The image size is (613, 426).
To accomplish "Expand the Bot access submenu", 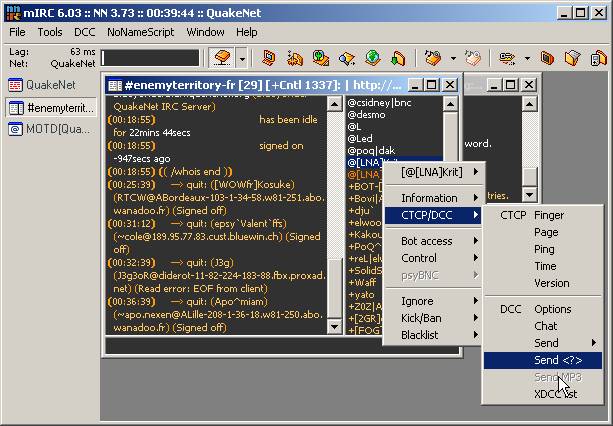I will pos(433,241).
